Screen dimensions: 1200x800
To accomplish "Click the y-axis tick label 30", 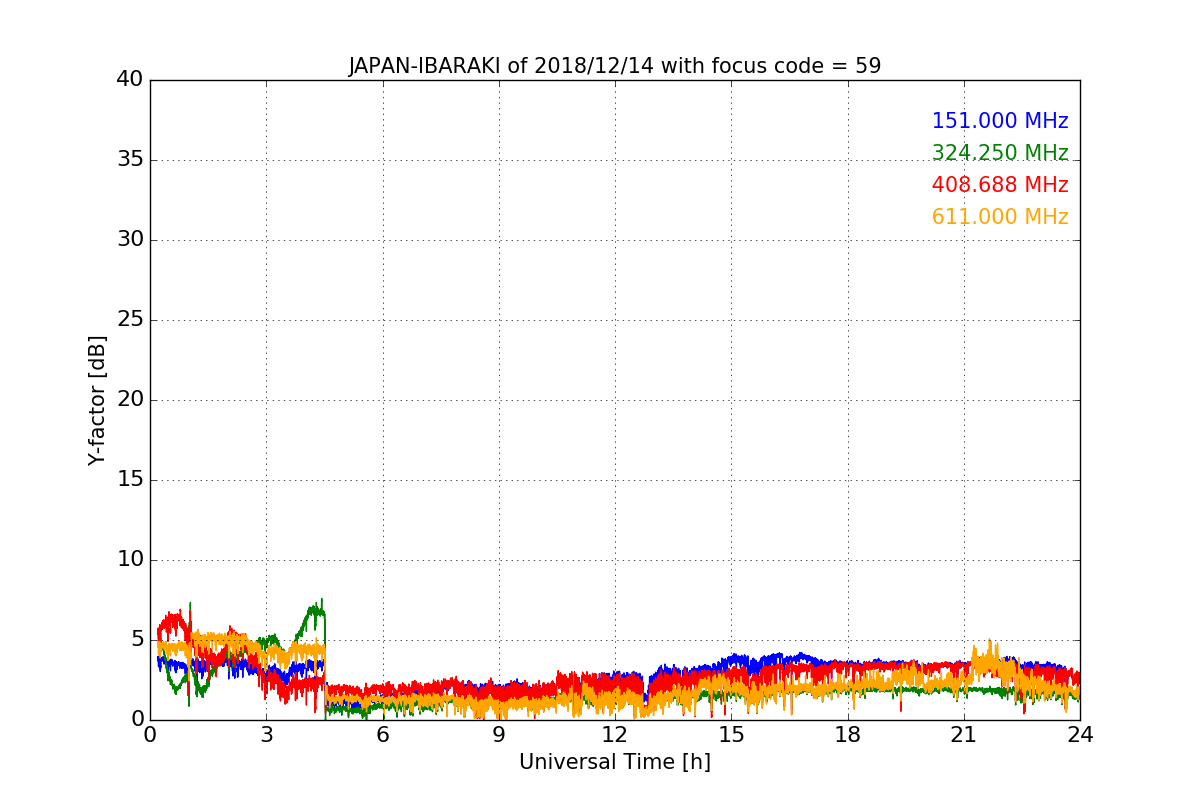I will (x=130, y=240).
